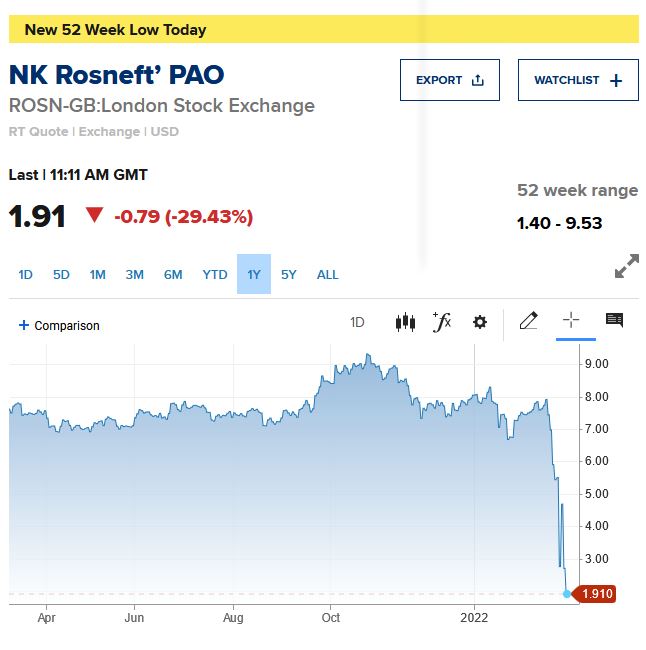Toggle the crosshair cursor tool

571,320
